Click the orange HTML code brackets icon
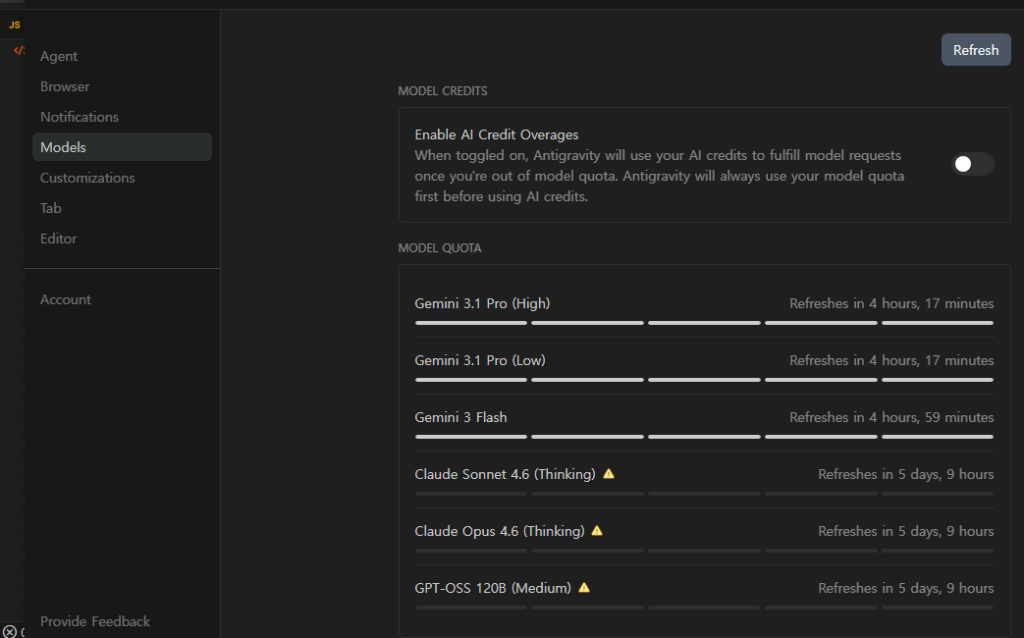Viewport: 1024px width, 638px height. 18,50
